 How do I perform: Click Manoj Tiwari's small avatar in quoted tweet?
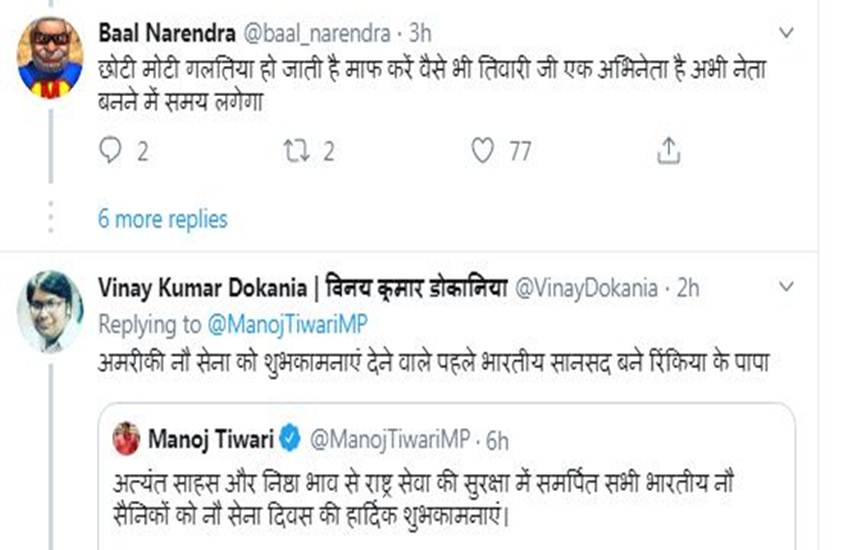126,438
